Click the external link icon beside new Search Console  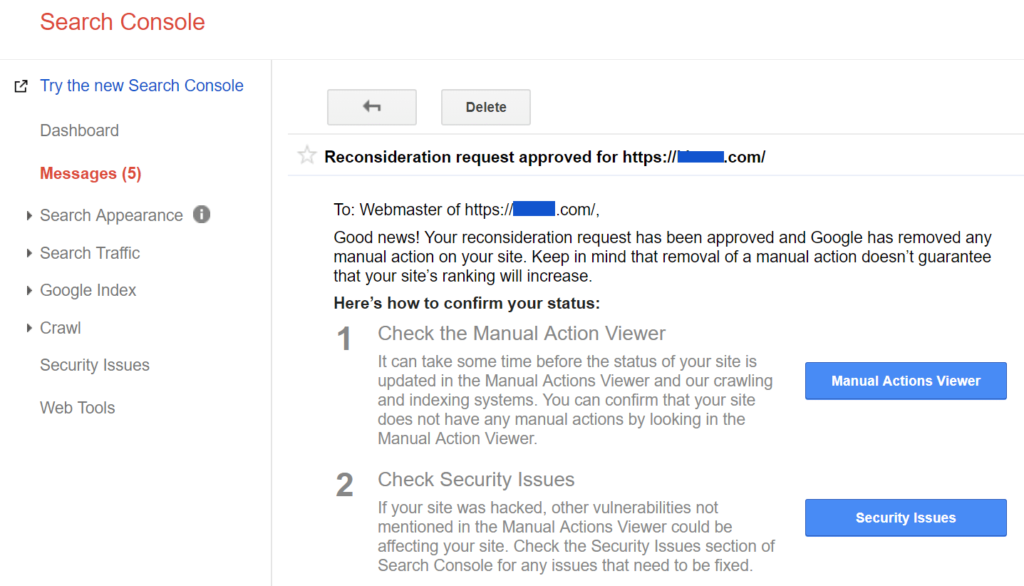tap(21, 86)
